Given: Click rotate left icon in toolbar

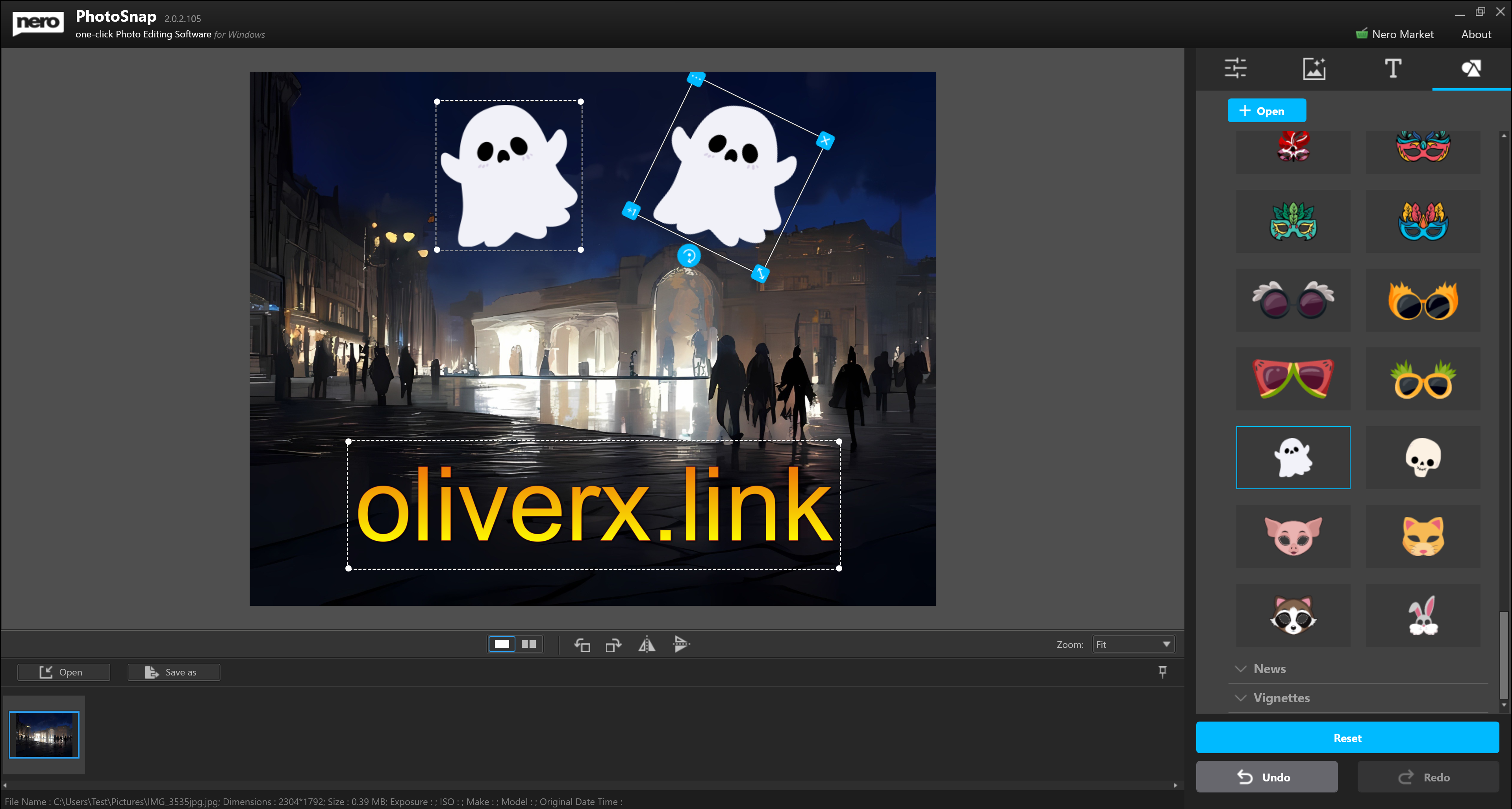Looking at the screenshot, I should coord(582,645).
